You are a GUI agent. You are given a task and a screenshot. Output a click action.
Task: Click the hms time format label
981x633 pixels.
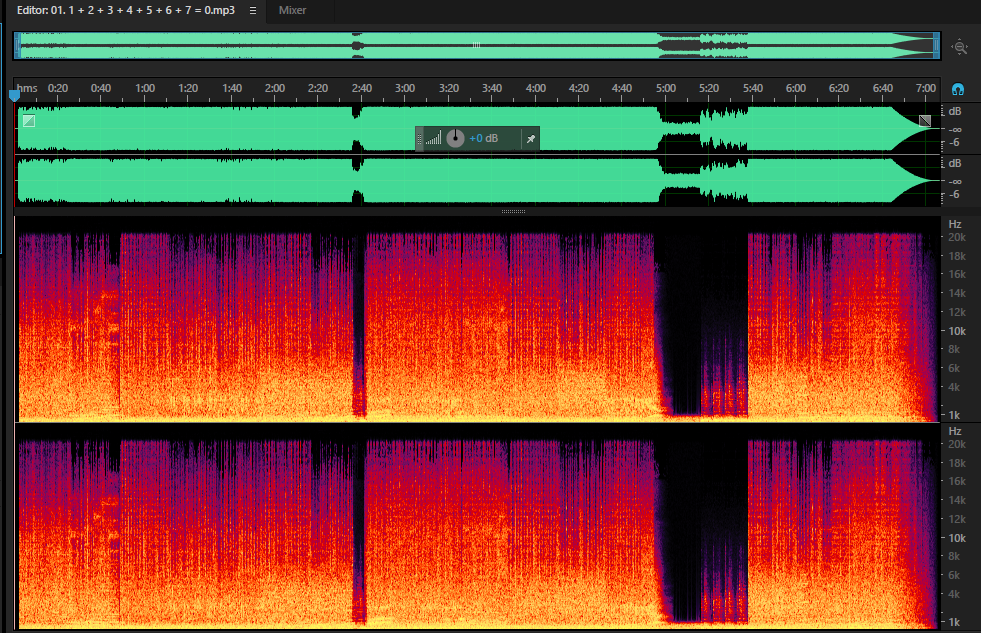click(27, 88)
